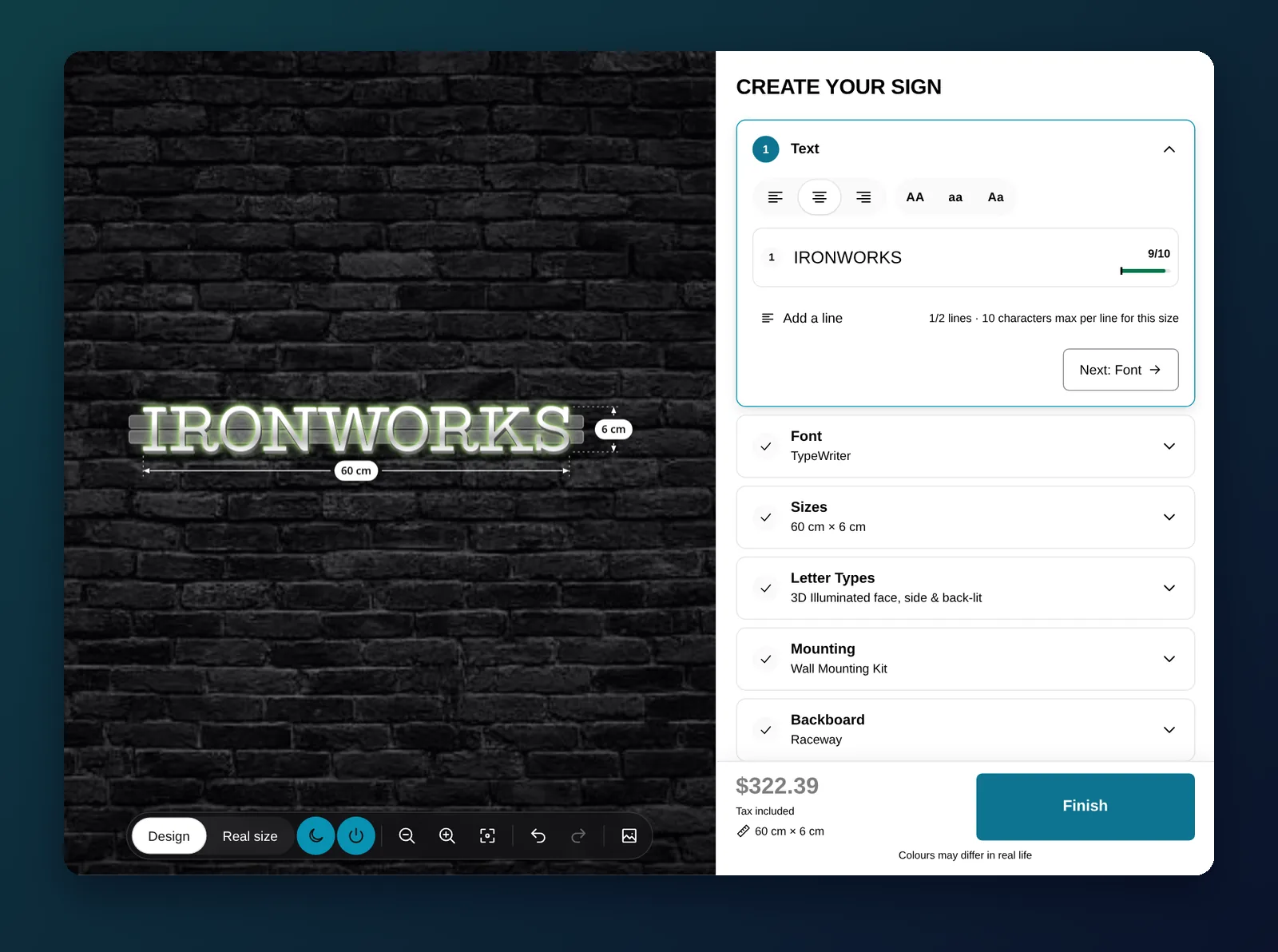1278x952 pixels.
Task: Click the Font section checkmark icon
Action: point(766,446)
